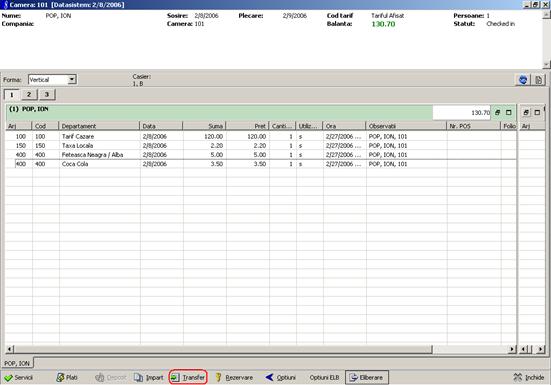This screenshot has width=551, height=385.
Task: Switch to folio tab 3
Action: coord(47,94)
